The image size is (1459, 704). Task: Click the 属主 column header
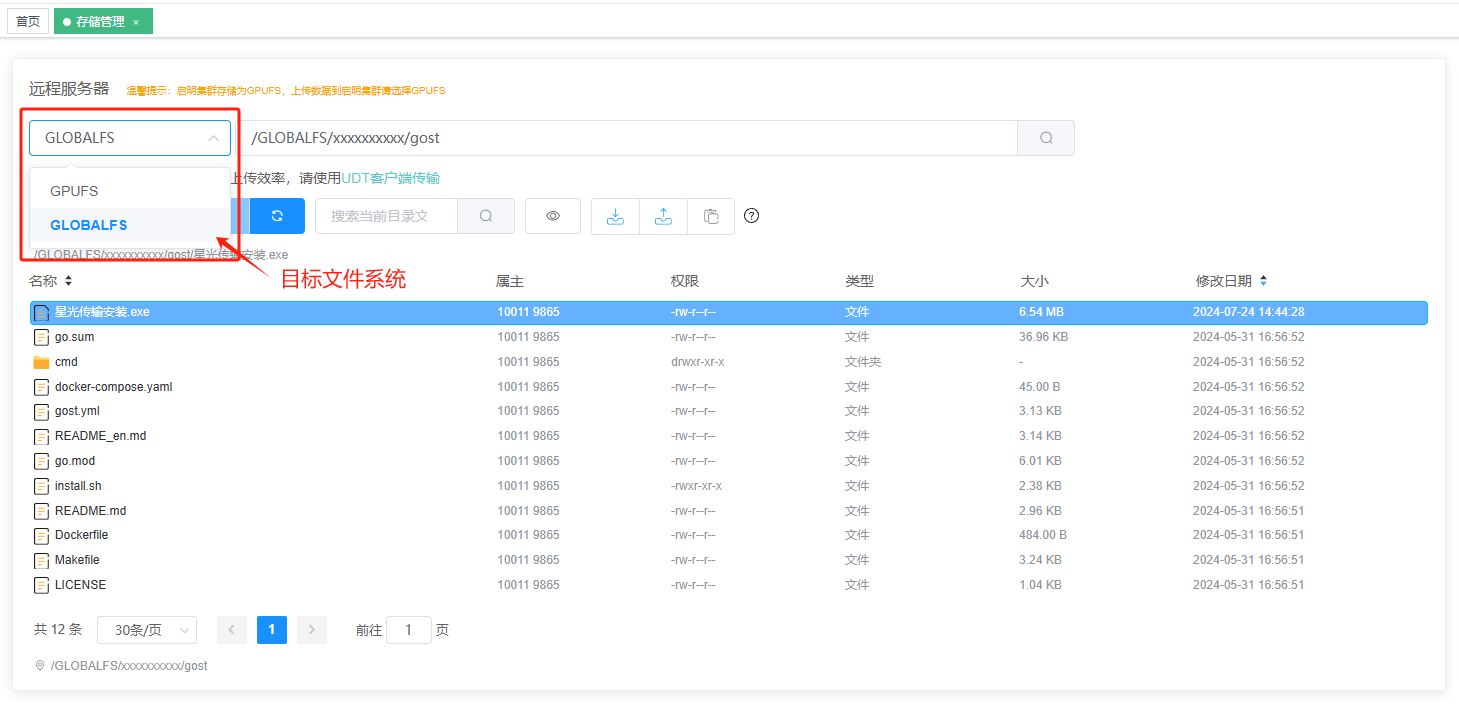click(510, 281)
